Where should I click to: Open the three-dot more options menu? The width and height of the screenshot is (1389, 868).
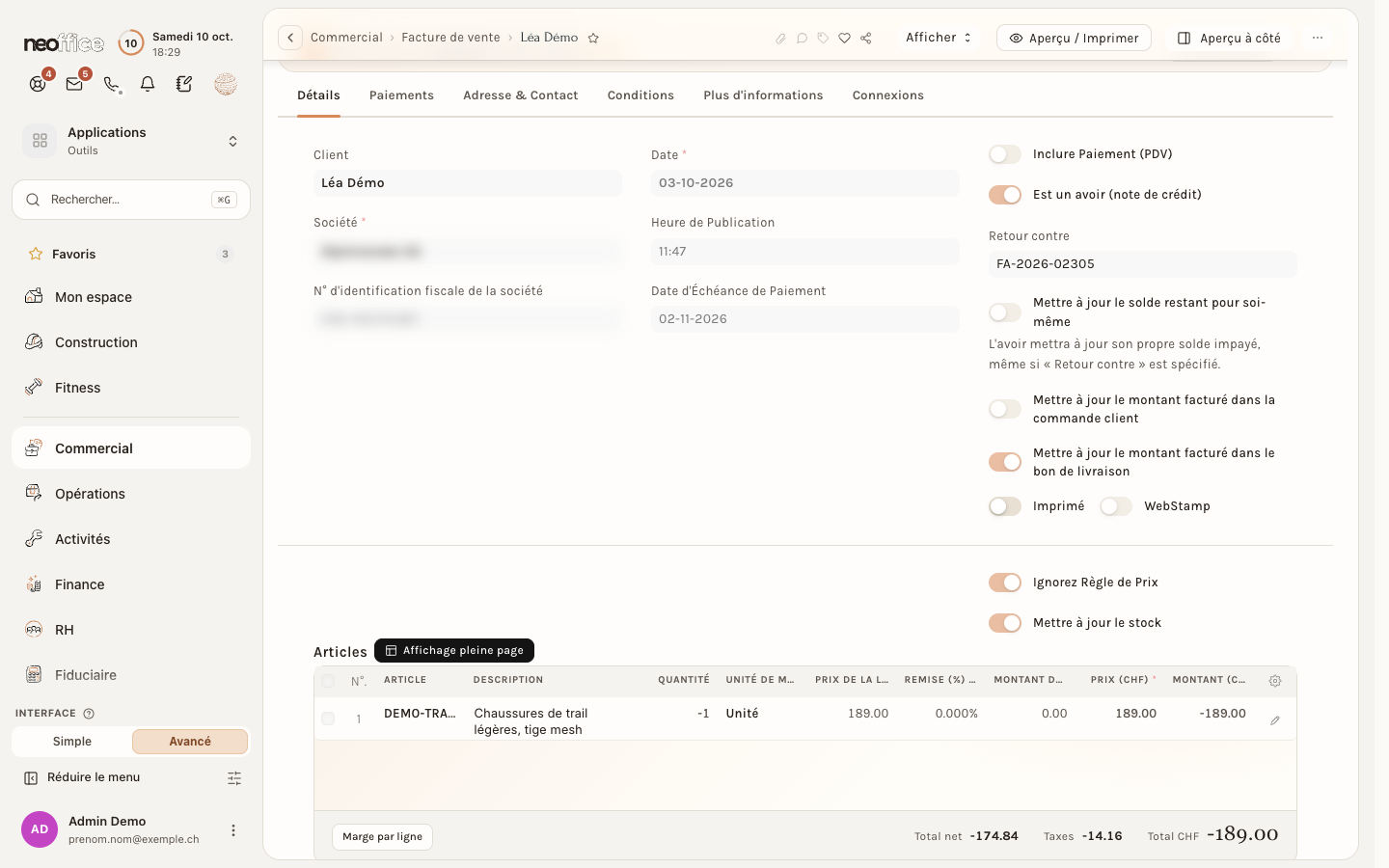tap(1318, 38)
